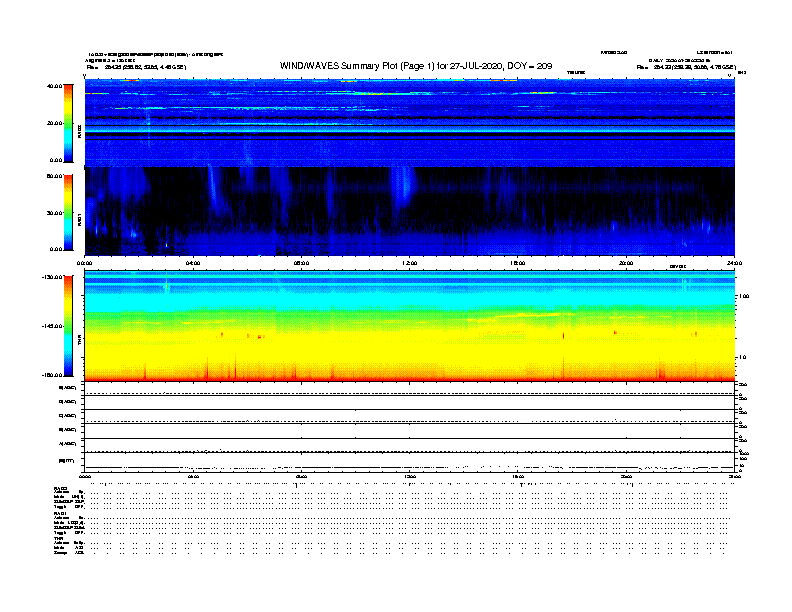Click the RAD2 spectrogram panel
The height and width of the screenshot is (612, 792).
click(410, 123)
